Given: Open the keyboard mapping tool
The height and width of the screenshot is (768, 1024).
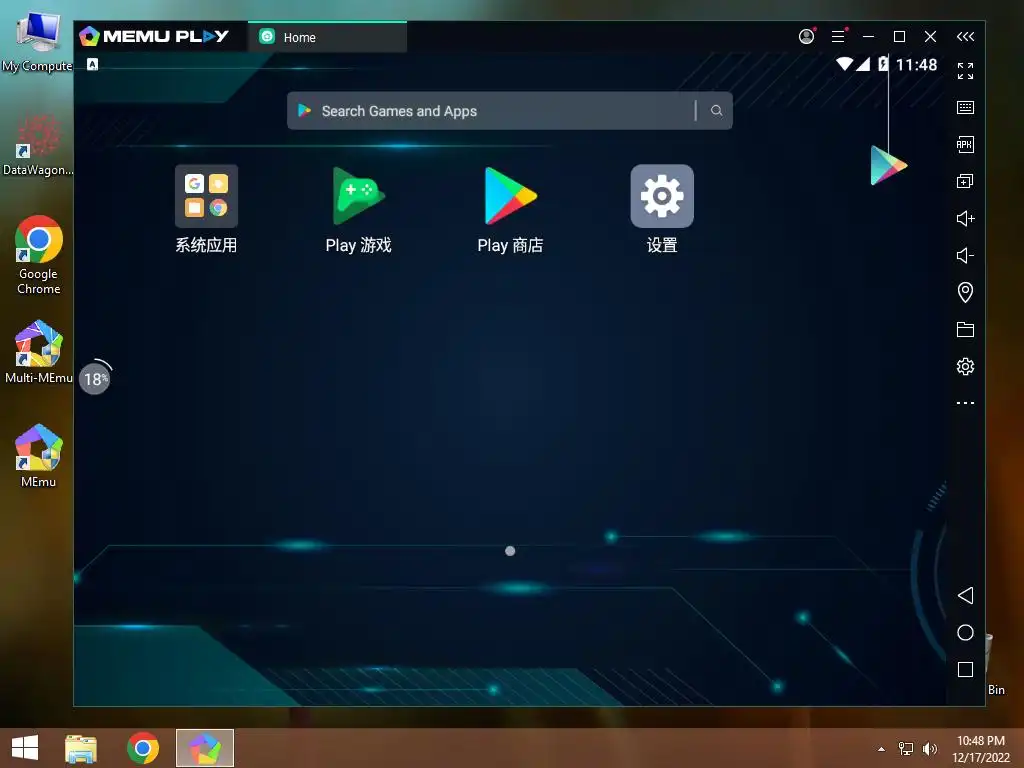Looking at the screenshot, I should point(965,108).
